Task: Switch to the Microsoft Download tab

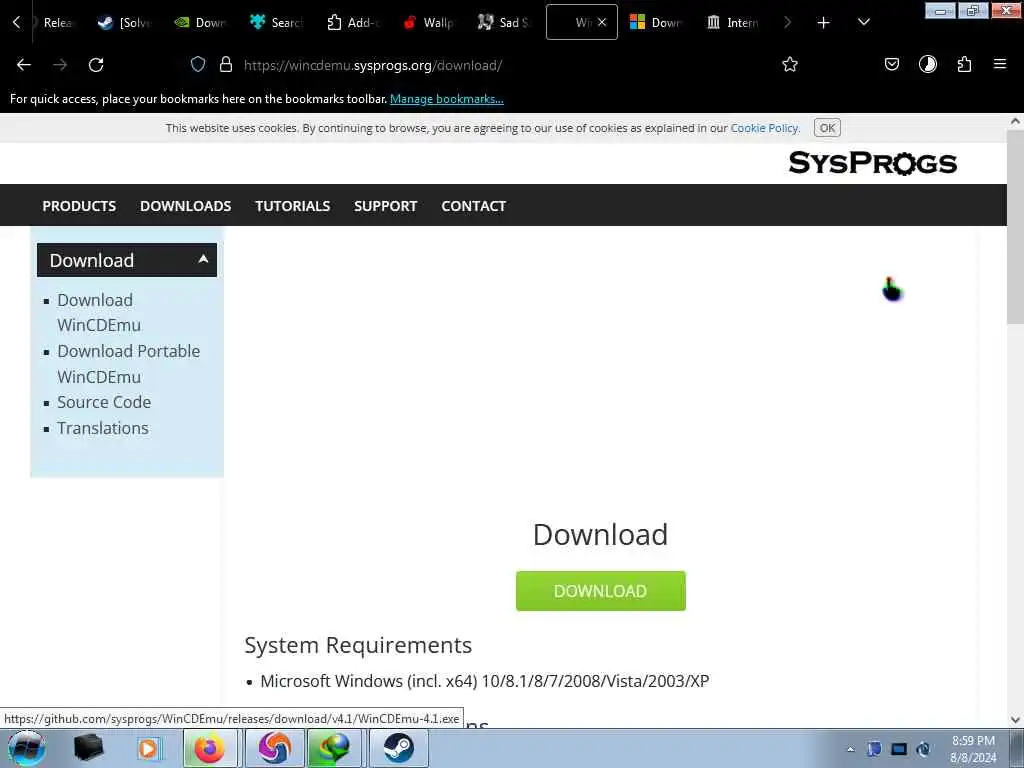Action: tap(657, 22)
